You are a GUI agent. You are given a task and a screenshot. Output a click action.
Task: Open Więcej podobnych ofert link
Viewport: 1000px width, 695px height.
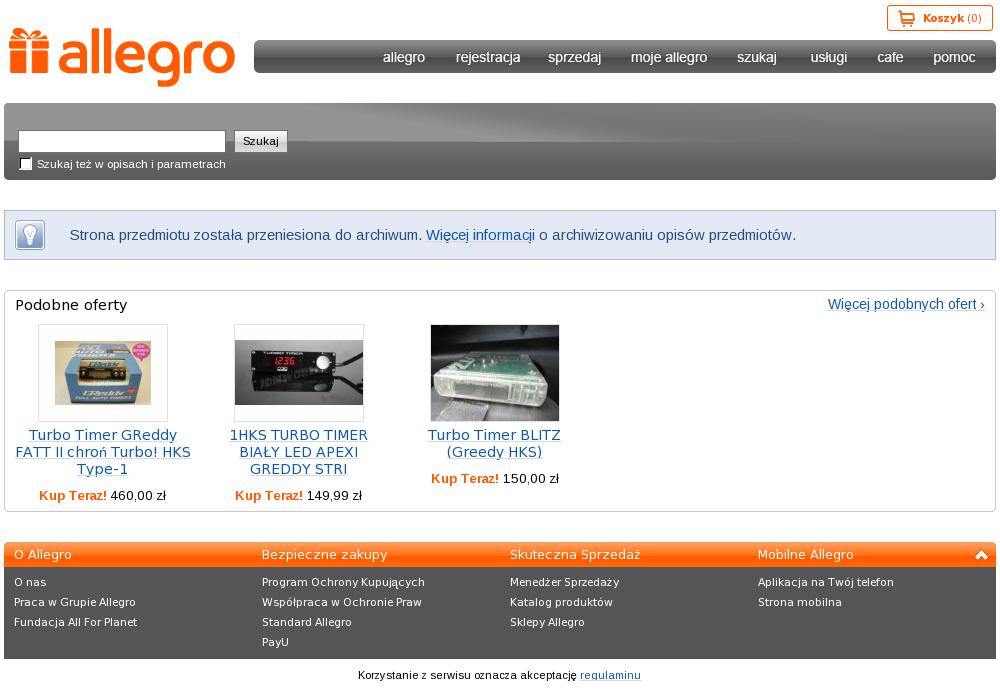coord(906,304)
